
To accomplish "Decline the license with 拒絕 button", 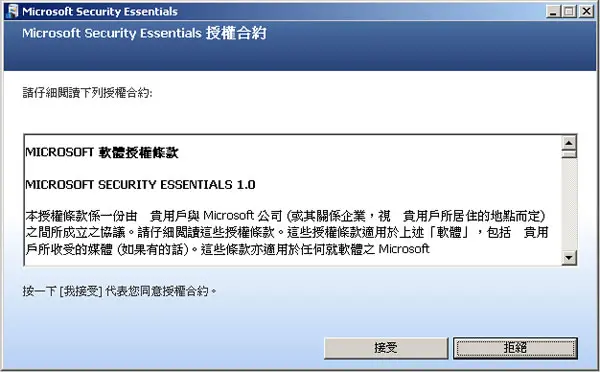I will pos(515,348).
